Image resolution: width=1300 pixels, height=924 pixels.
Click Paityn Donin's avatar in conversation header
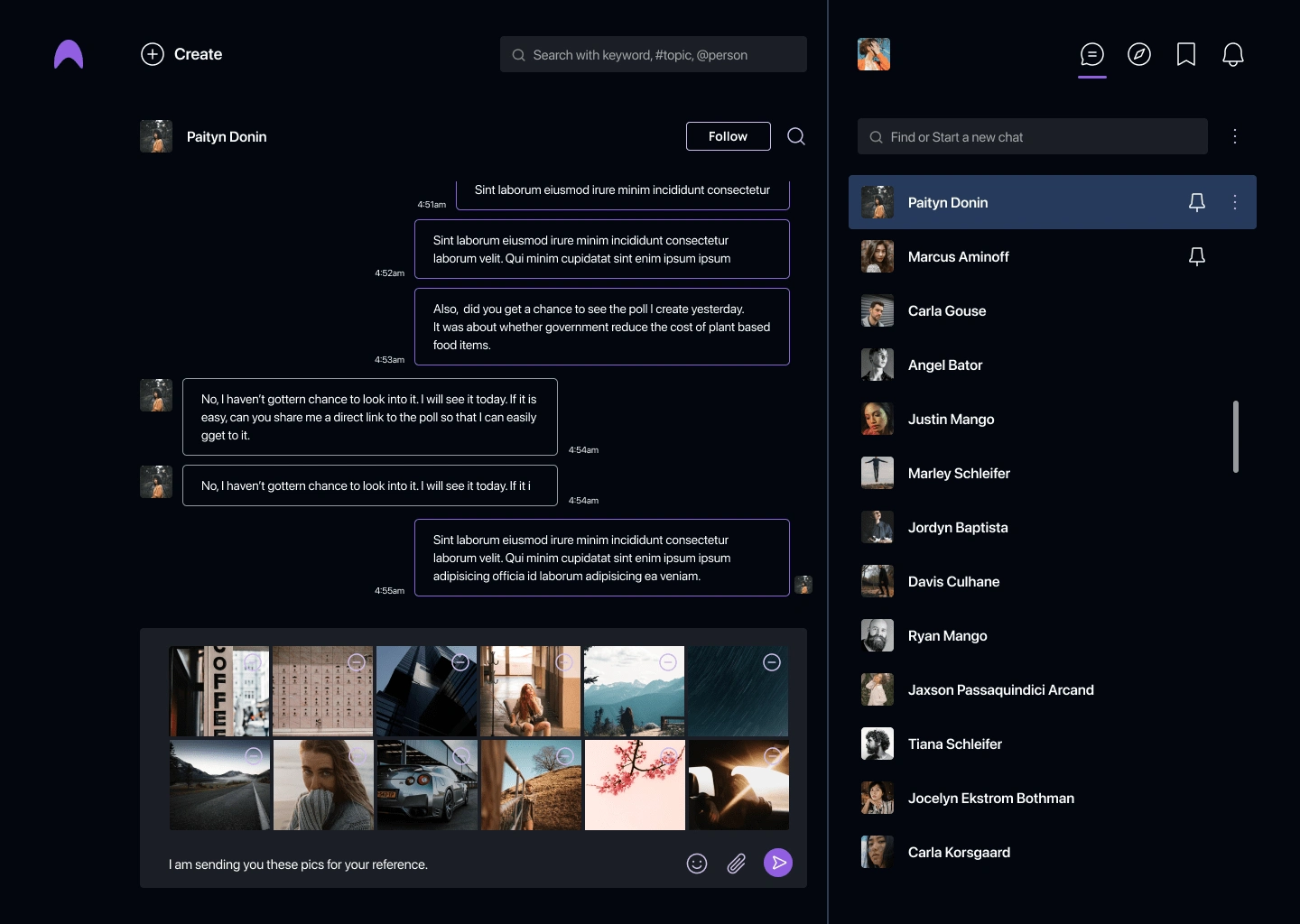pos(156,136)
